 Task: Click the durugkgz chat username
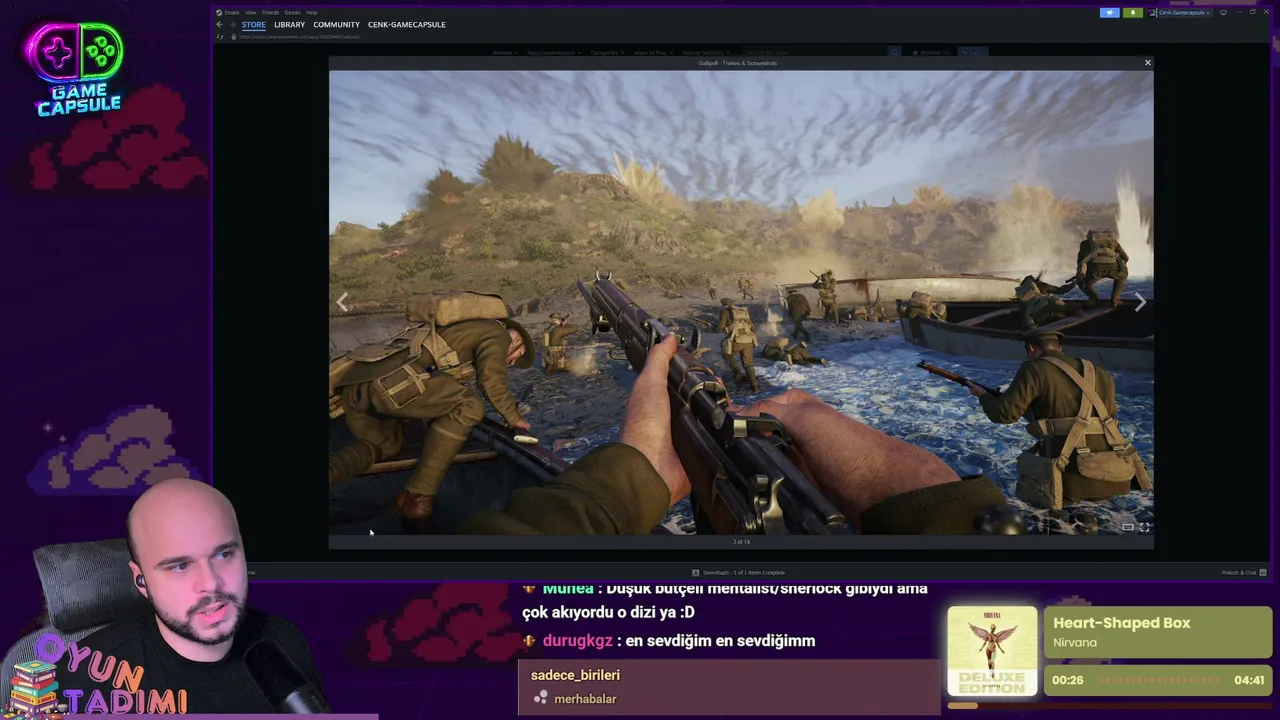point(577,641)
